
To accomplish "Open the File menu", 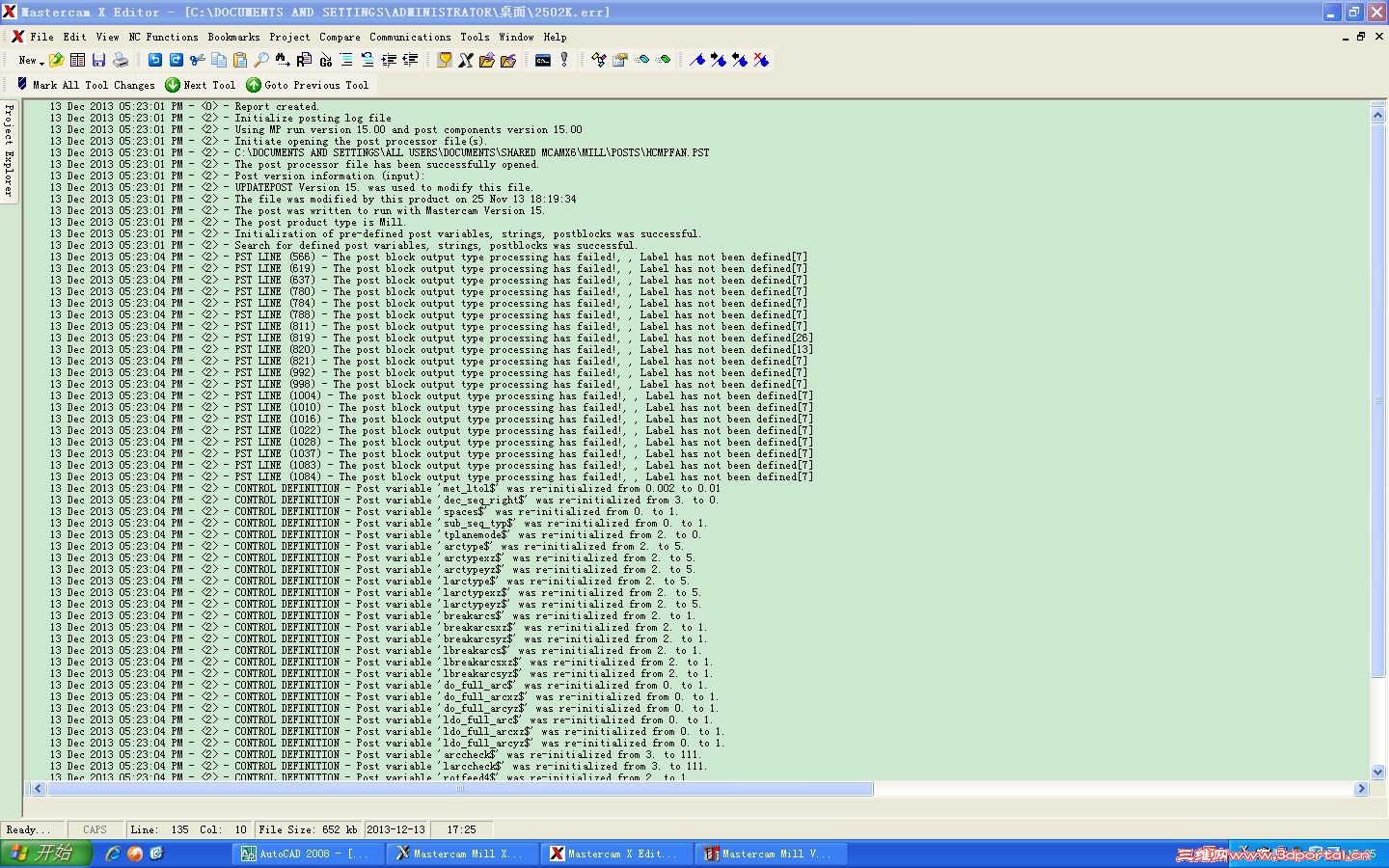I will (x=41, y=37).
